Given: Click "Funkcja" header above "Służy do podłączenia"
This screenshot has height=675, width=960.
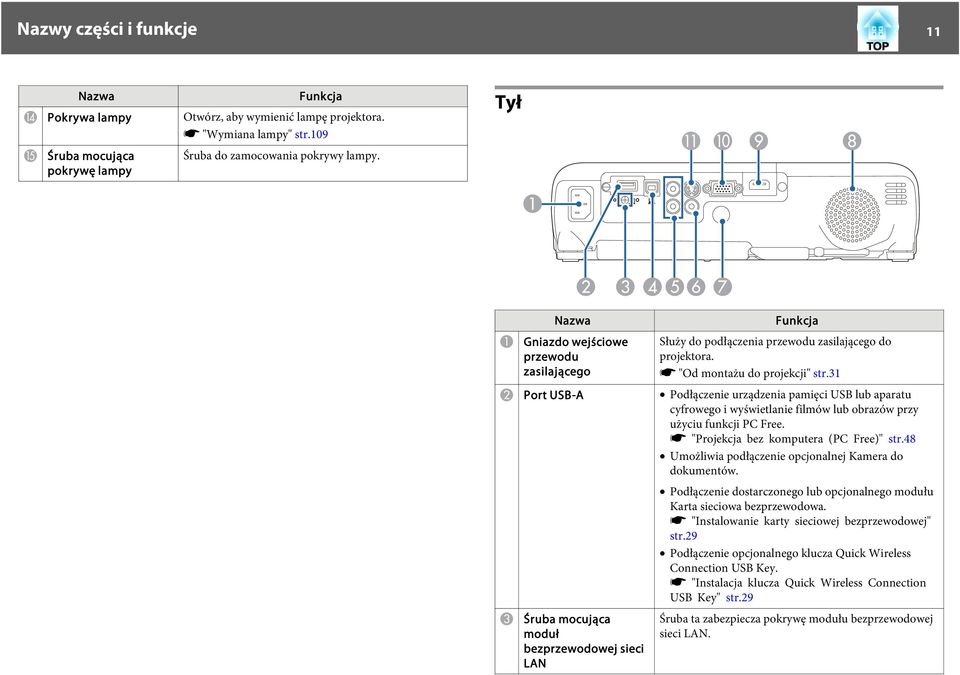Looking at the screenshot, I should point(797,320).
